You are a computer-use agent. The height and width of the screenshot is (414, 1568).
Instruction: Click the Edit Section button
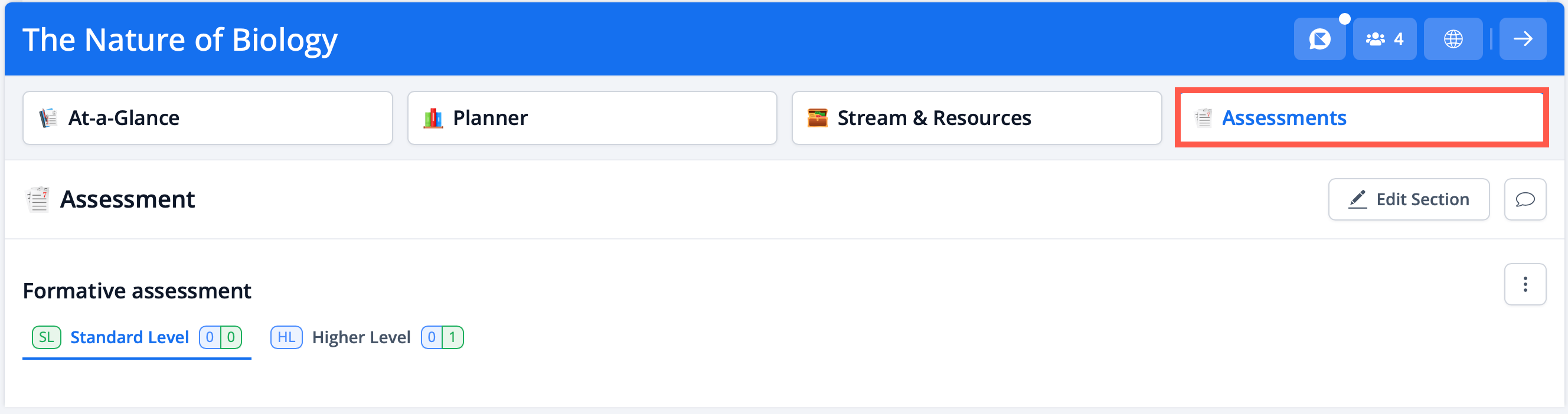click(1409, 199)
